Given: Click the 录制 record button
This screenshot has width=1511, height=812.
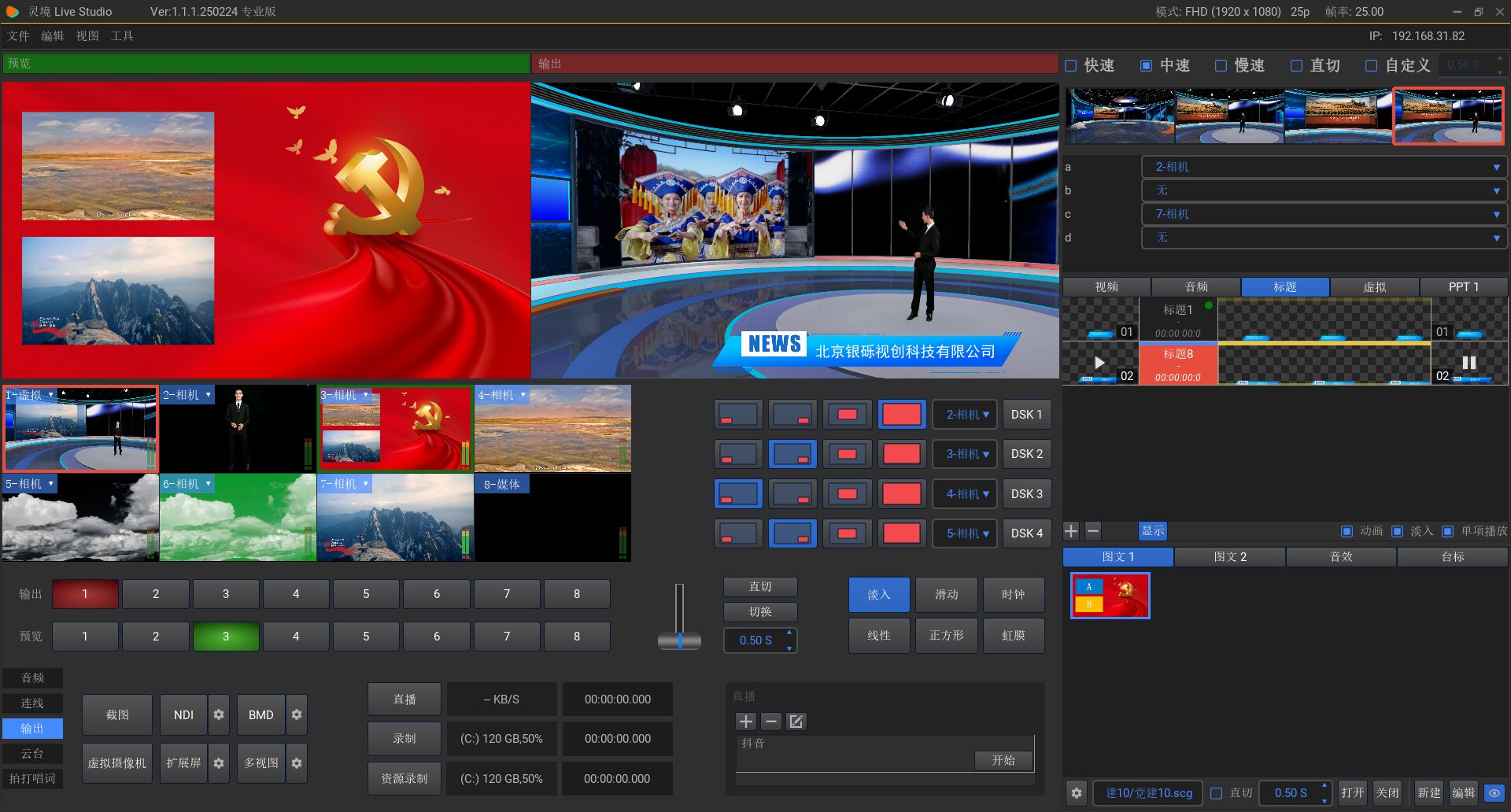Looking at the screenshot, I should click(405, 739).
